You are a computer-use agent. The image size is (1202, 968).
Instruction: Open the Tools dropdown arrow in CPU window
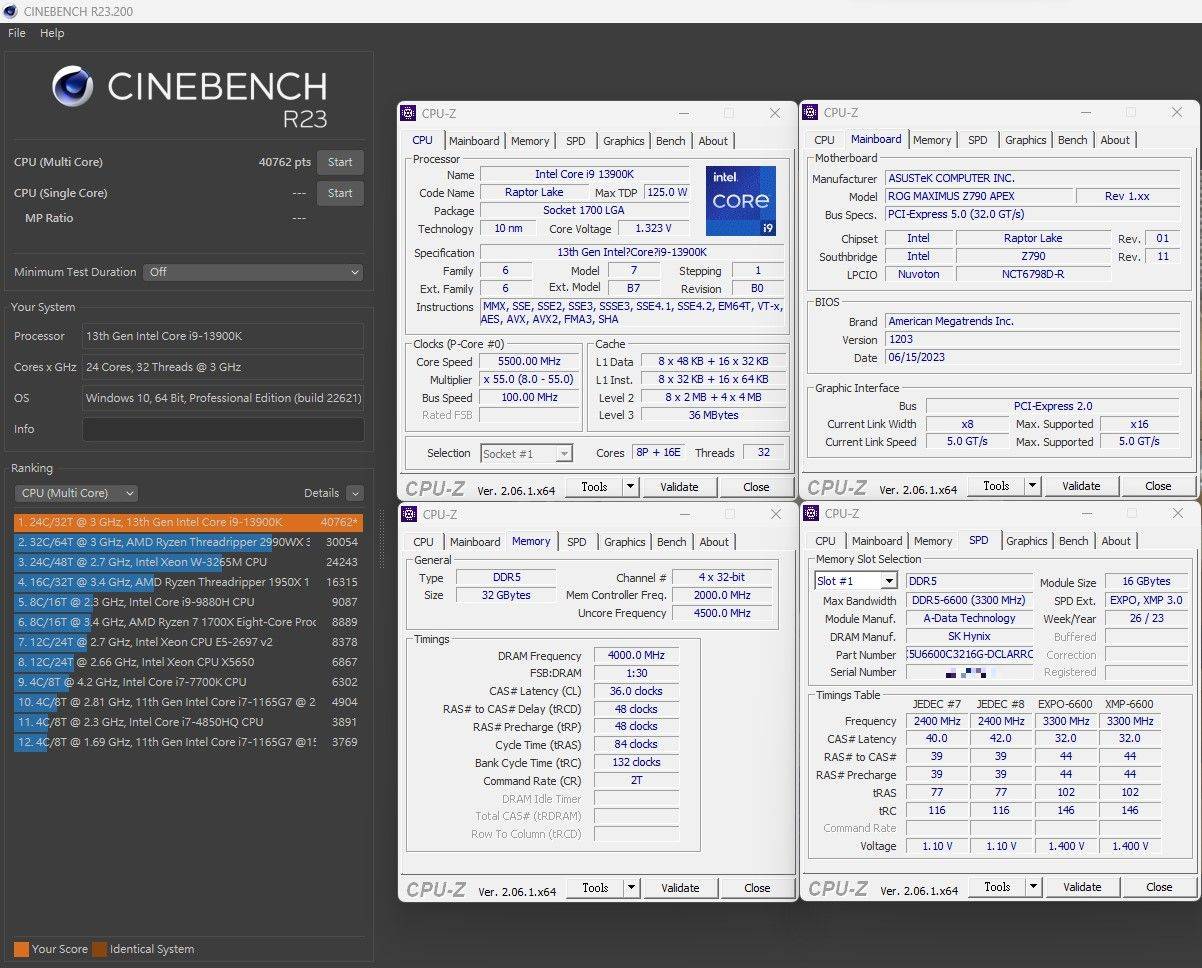[630, 487]
